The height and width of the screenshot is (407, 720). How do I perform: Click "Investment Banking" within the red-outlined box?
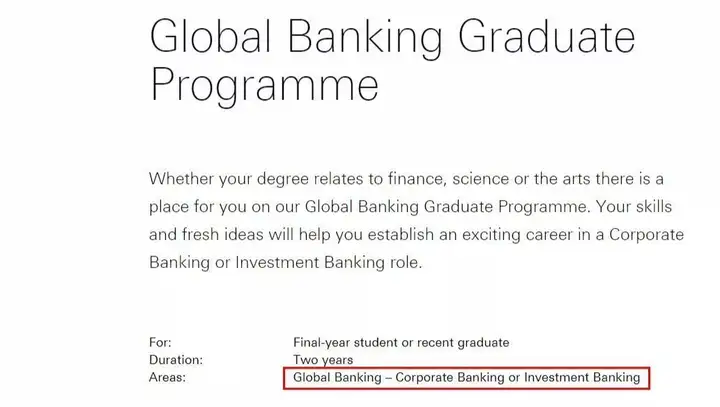(x=582, y=378)
